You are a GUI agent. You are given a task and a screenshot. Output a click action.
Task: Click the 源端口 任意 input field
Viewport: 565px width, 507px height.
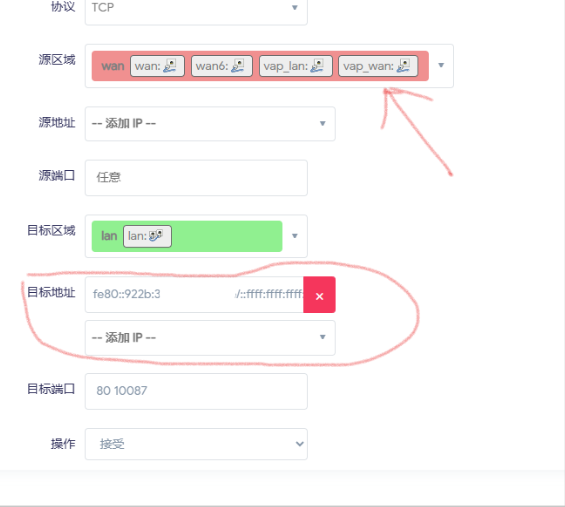(x=196, y=178)
